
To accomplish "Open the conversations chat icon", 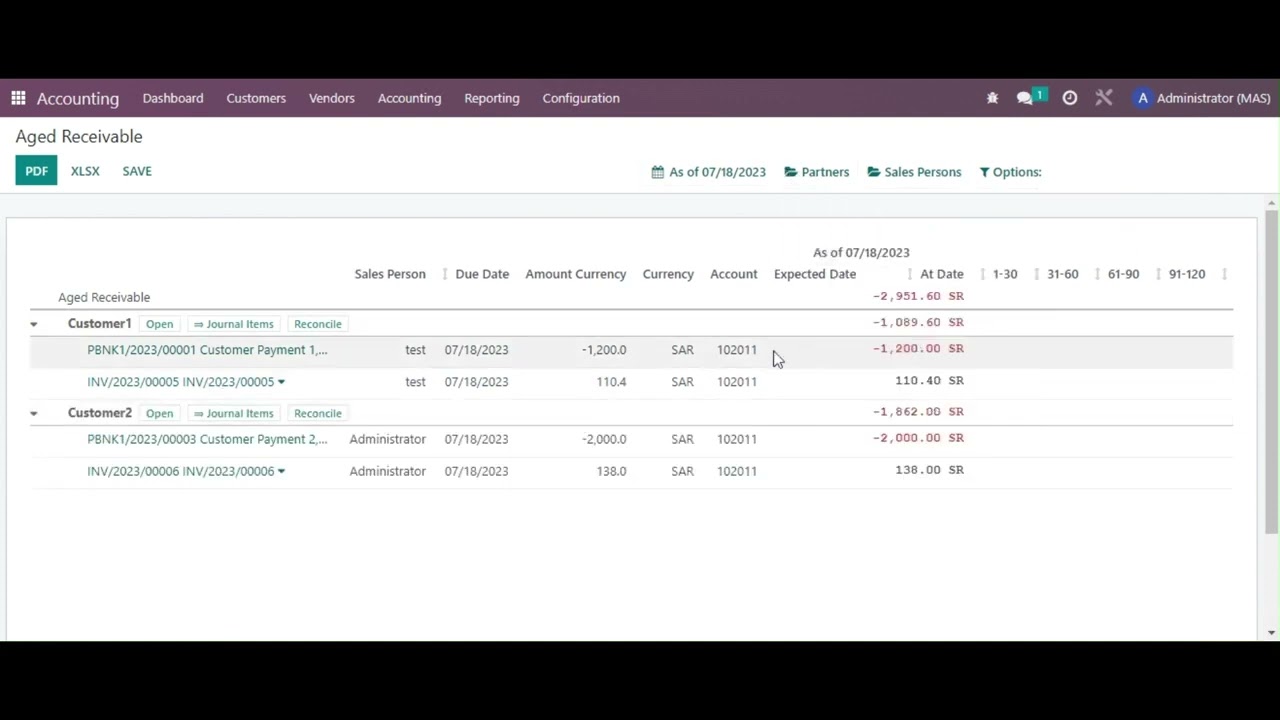I will click(x=1025, y=98).
